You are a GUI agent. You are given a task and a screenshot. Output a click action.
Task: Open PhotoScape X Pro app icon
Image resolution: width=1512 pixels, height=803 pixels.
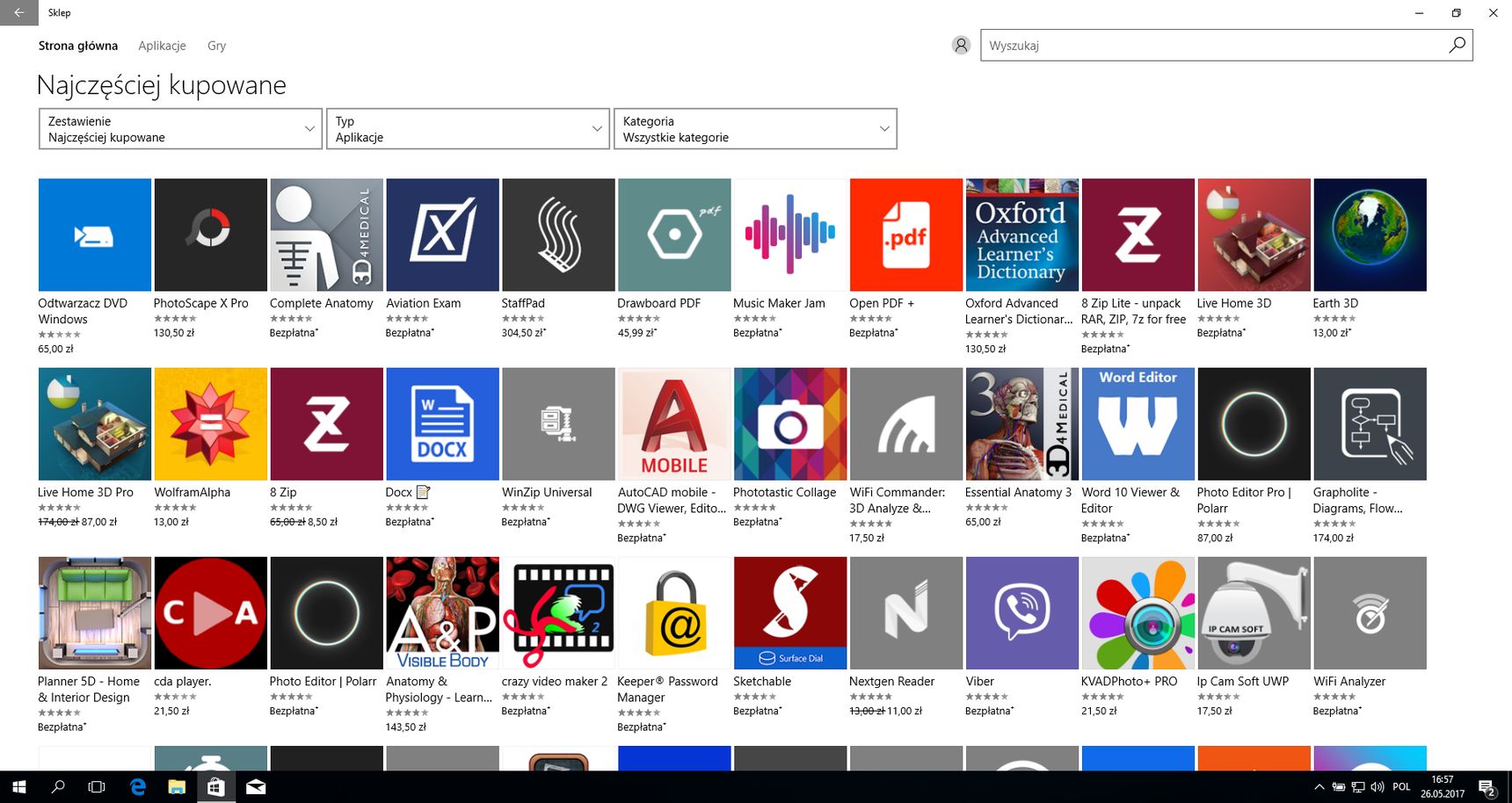tap(210, 235)
